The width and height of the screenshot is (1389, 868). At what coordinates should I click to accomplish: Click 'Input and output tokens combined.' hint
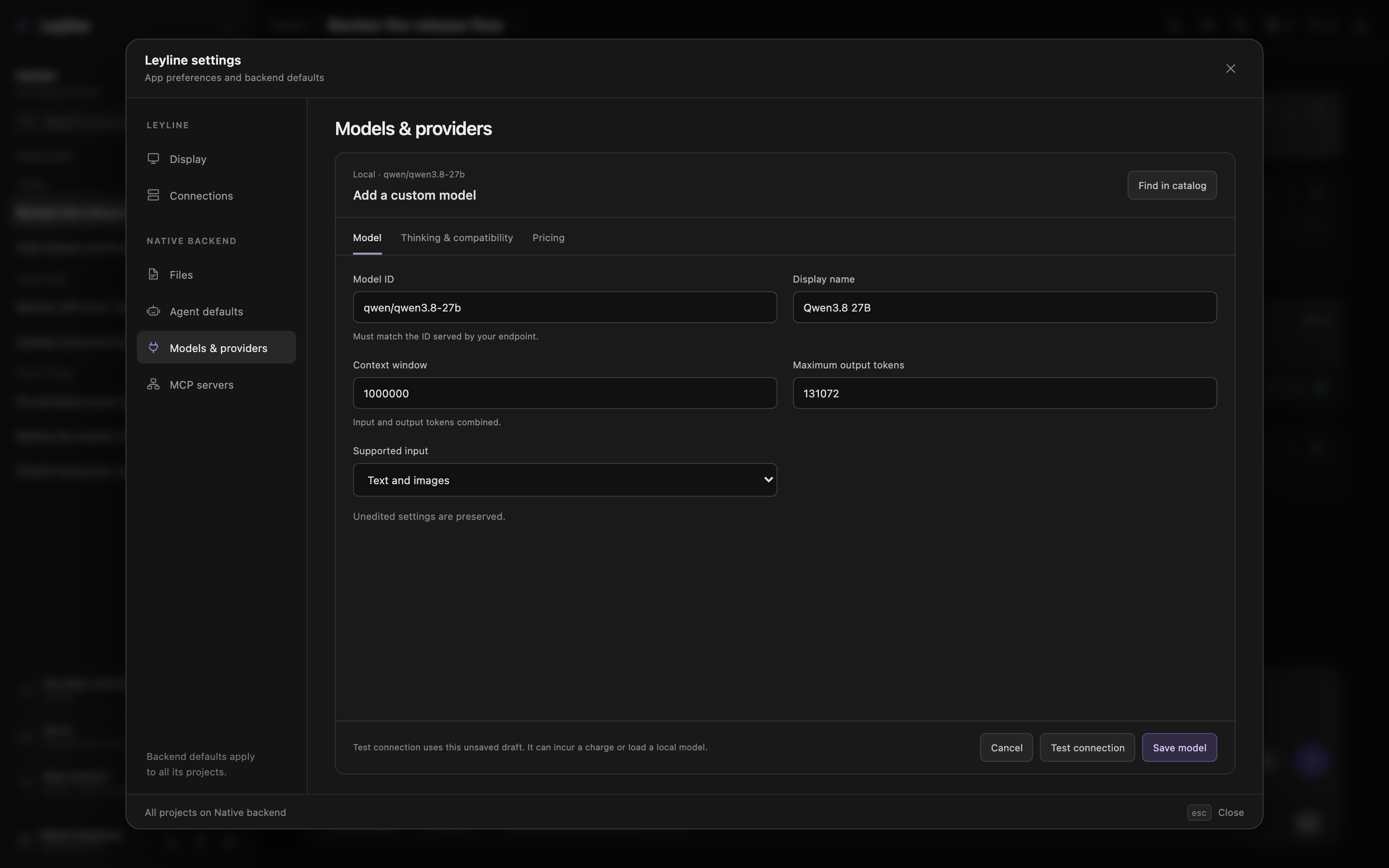(426, 422)
